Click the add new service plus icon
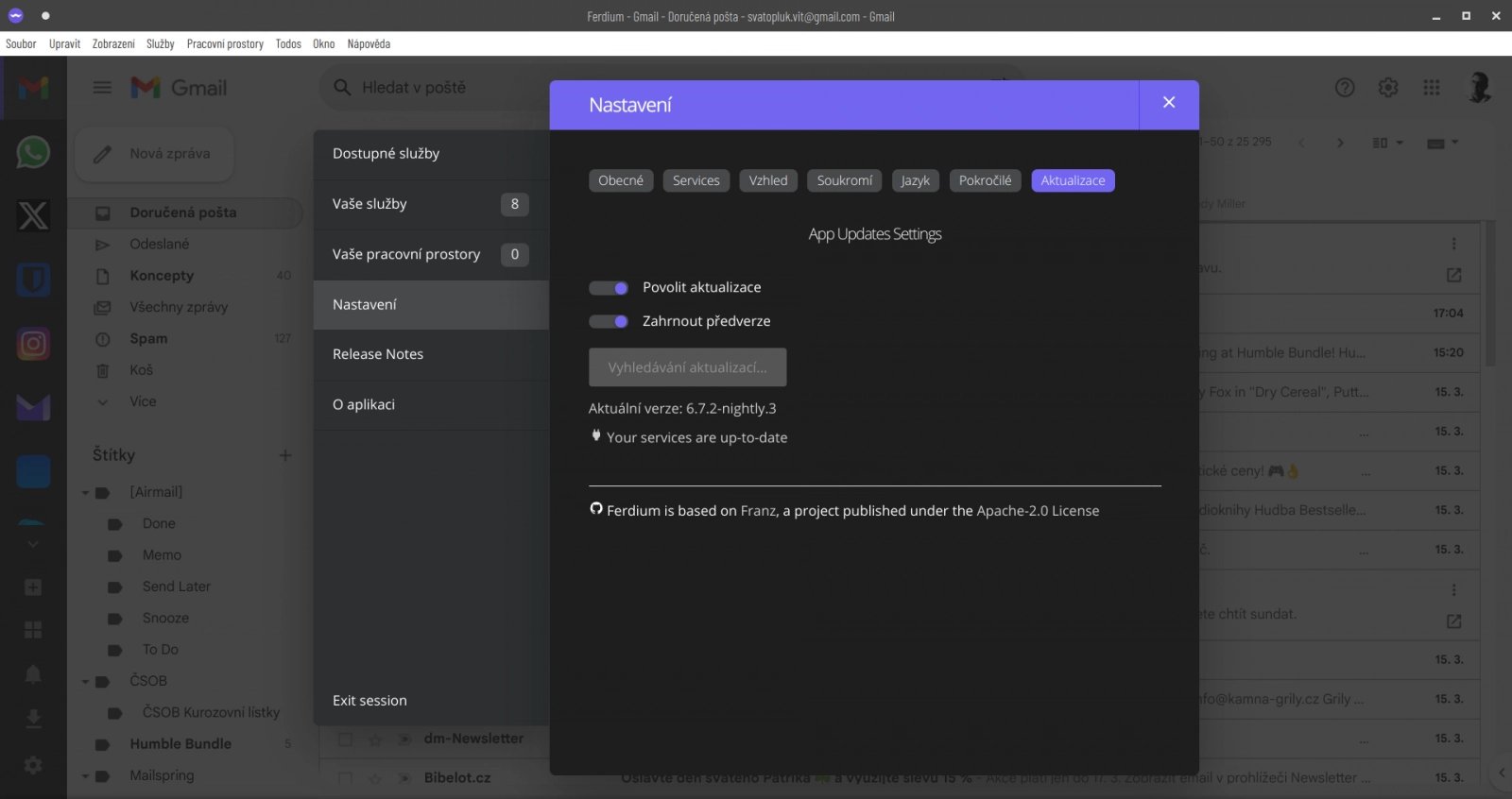The image size is (1512, 799). (33, 587)
